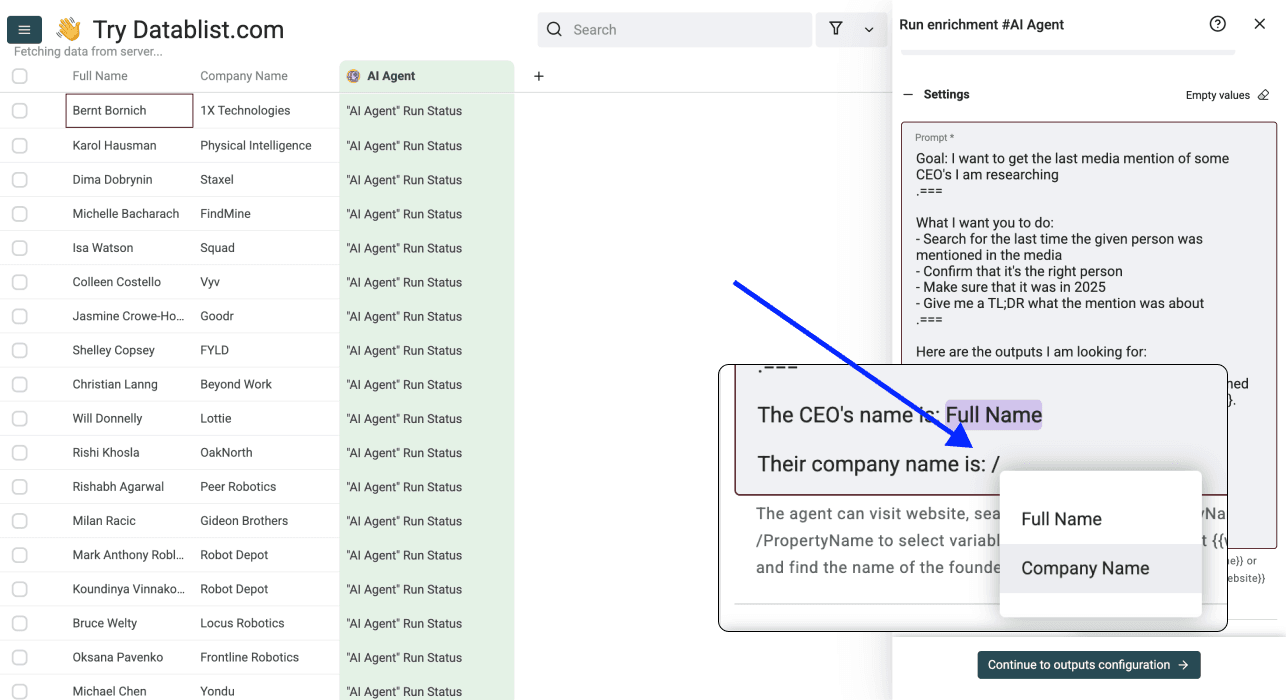Select the checkbox for Bernt Bornich's row
This screenshot has height=700, width=1286.
pyautogui.click(x=19, y=110)
